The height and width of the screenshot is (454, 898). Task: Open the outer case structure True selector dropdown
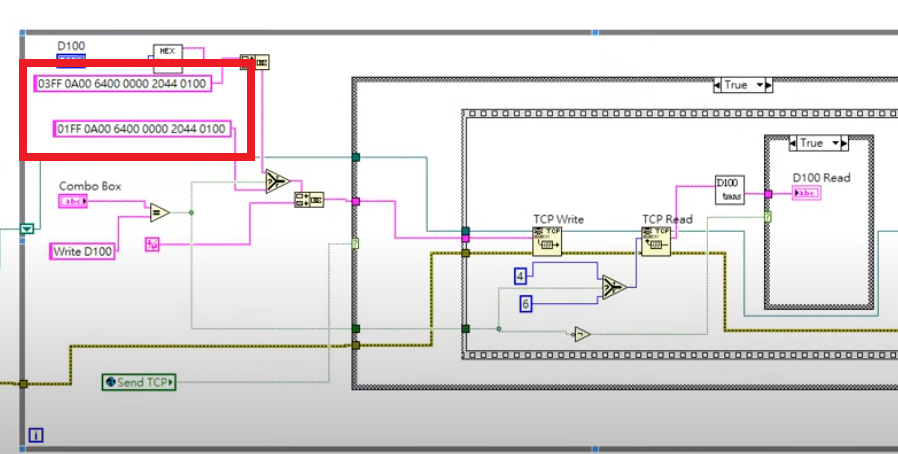click(x=761, y=85)
